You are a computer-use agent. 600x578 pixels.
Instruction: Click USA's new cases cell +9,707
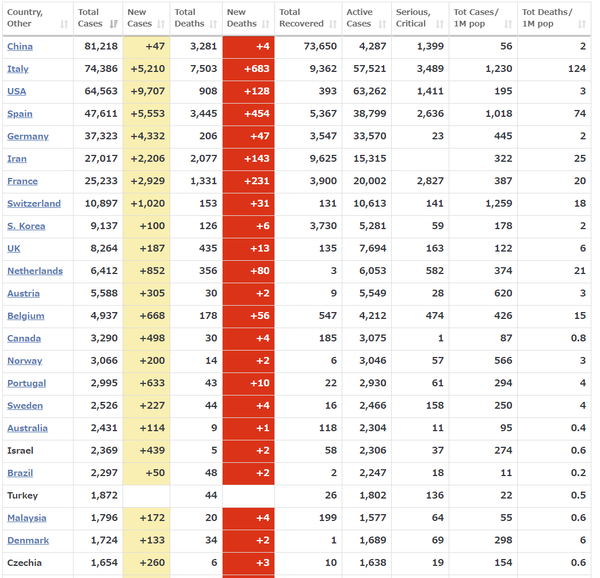click(148, 91)
